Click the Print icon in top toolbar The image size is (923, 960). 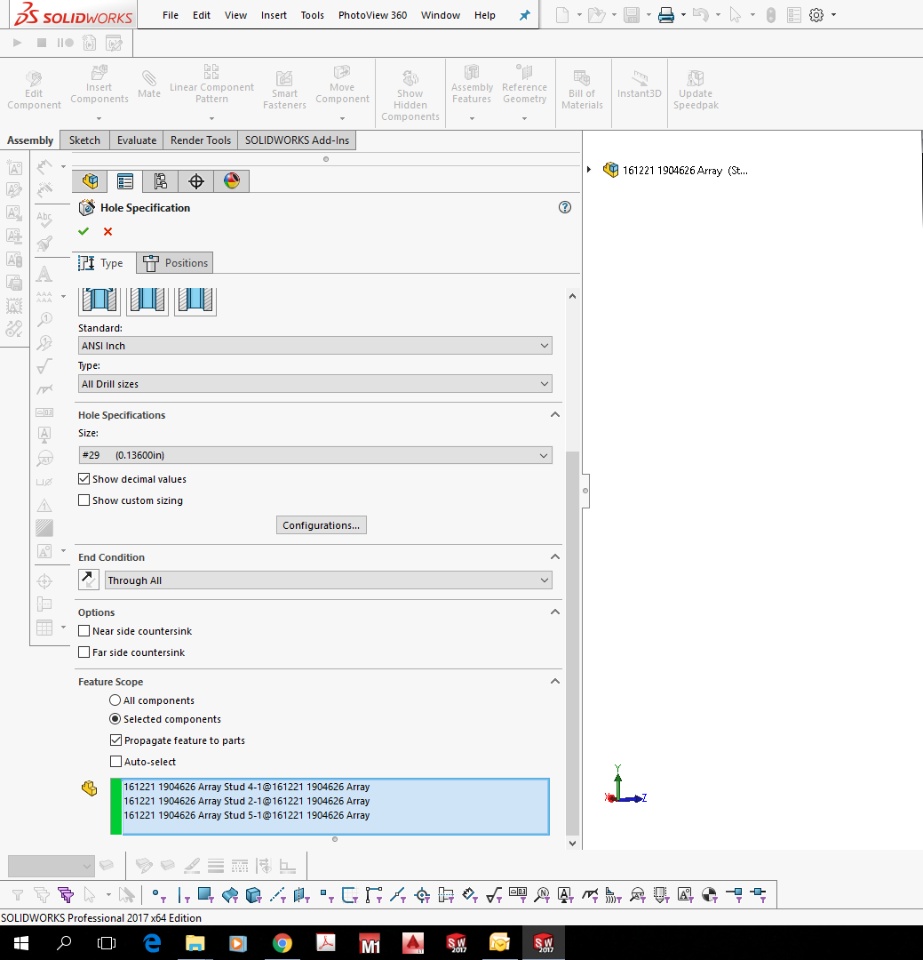[x=665, y=15]
